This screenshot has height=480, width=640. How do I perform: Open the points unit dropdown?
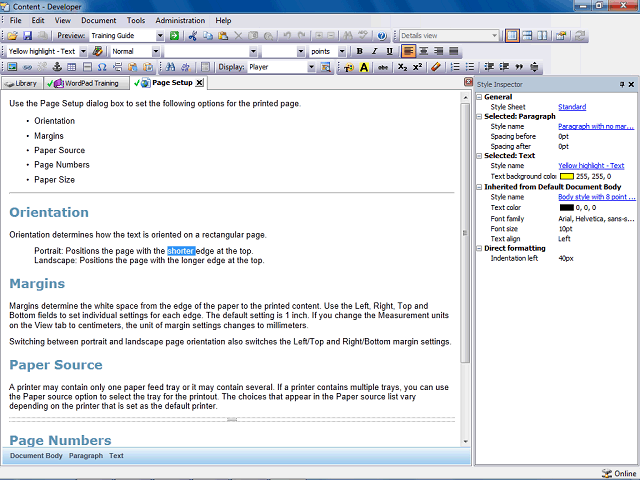point(342,51)
